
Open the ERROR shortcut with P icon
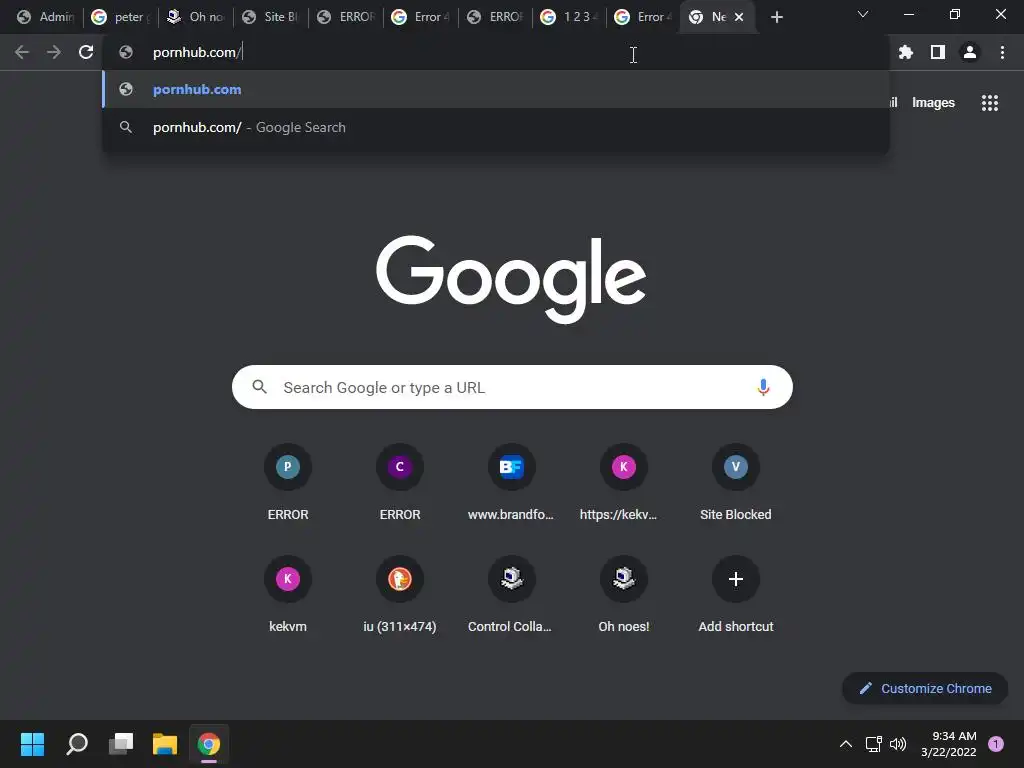pos(288,483)
